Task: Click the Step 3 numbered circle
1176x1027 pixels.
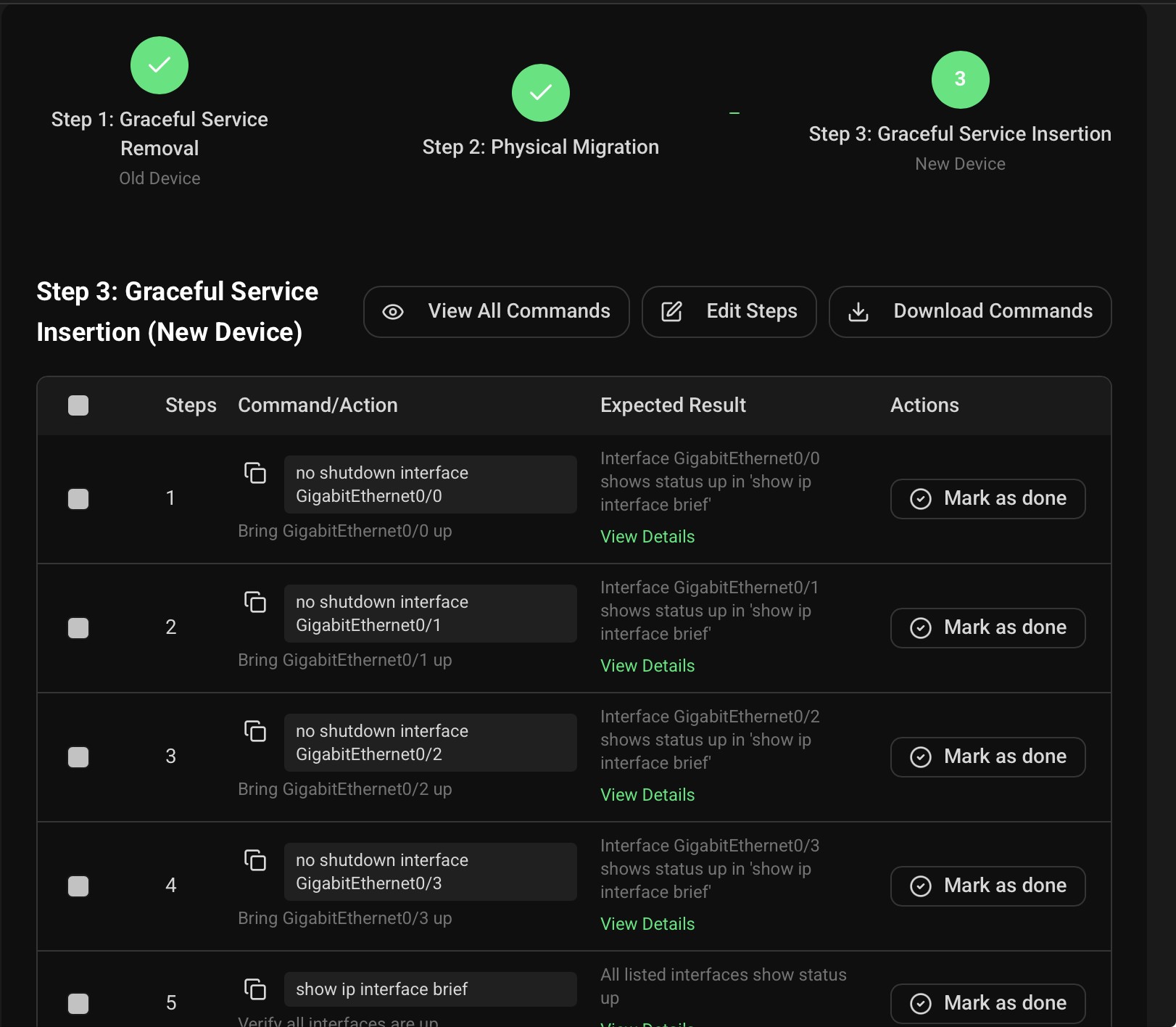Action: point(960,80)
